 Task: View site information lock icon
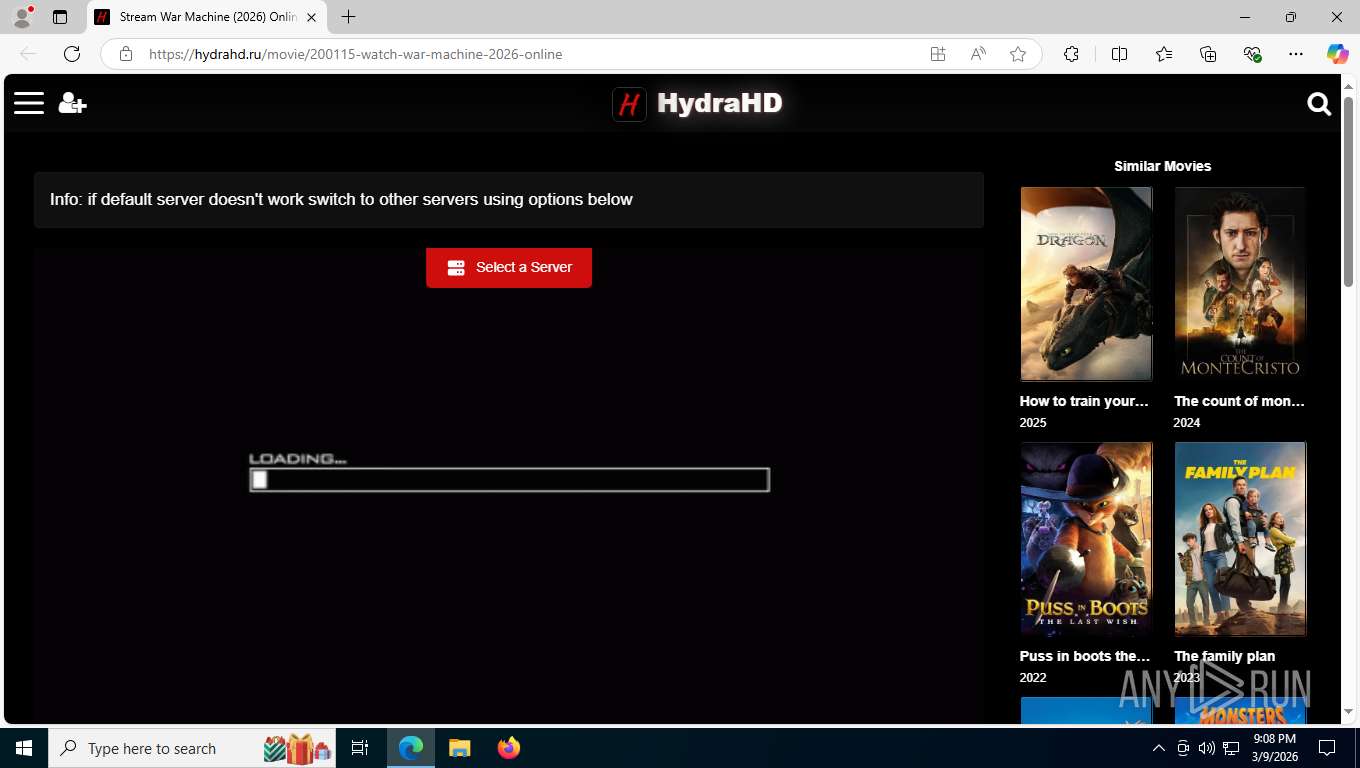click(x=125, y=54)
